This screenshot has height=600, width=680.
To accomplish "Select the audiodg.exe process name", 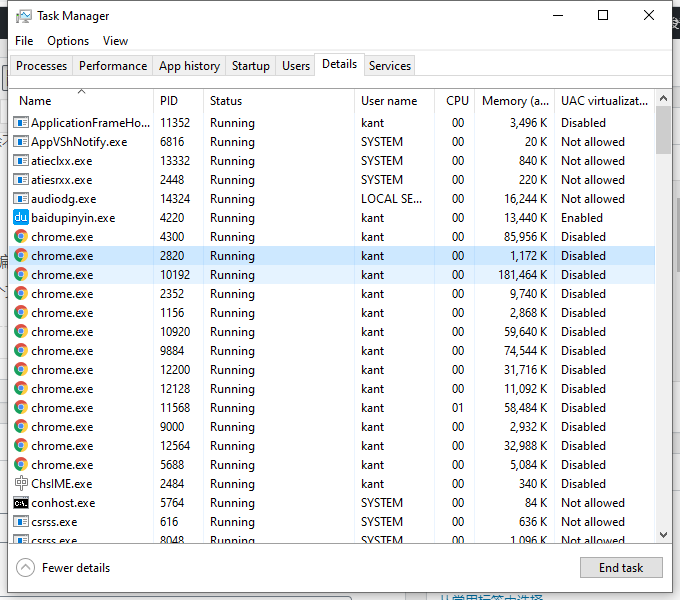I will coord(64,199).
